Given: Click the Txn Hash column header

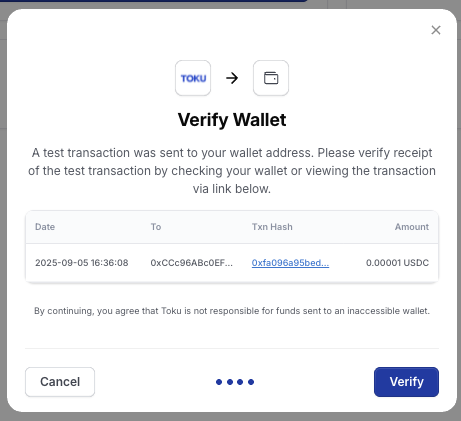Looking at the screenshot, I should coord(272,227).
